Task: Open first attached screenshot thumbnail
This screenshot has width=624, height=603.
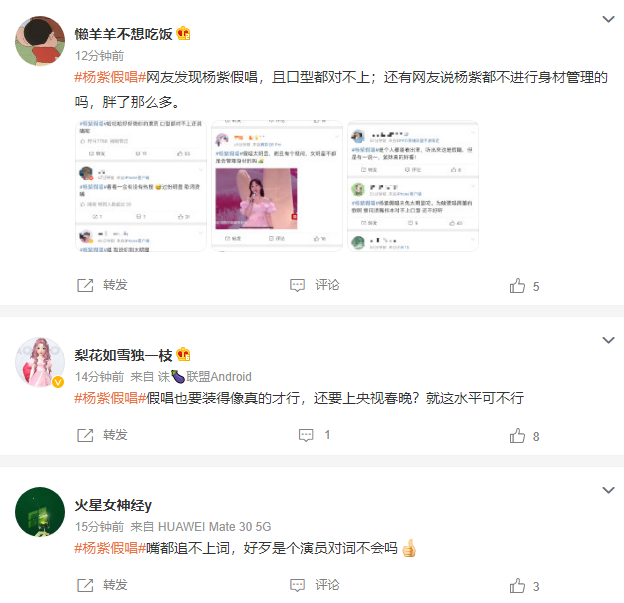Action: 141,186
